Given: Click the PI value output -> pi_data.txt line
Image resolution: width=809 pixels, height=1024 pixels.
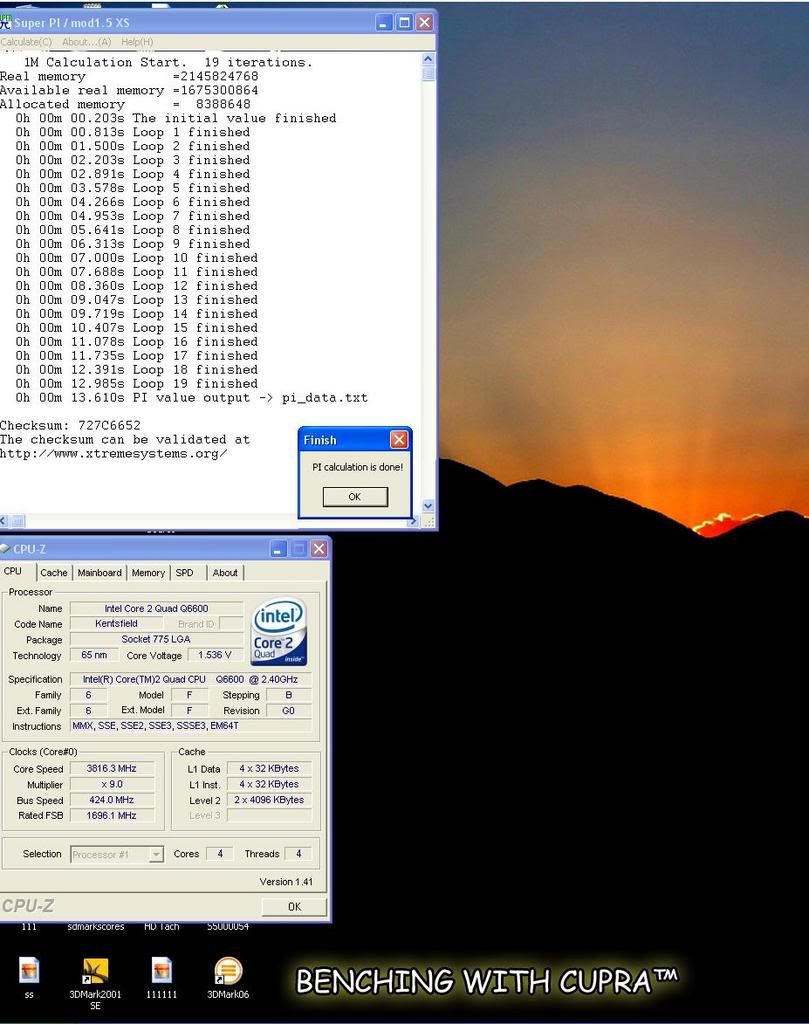Looking at the screenshot, I should pyautogui.click(x=192, y=398).
